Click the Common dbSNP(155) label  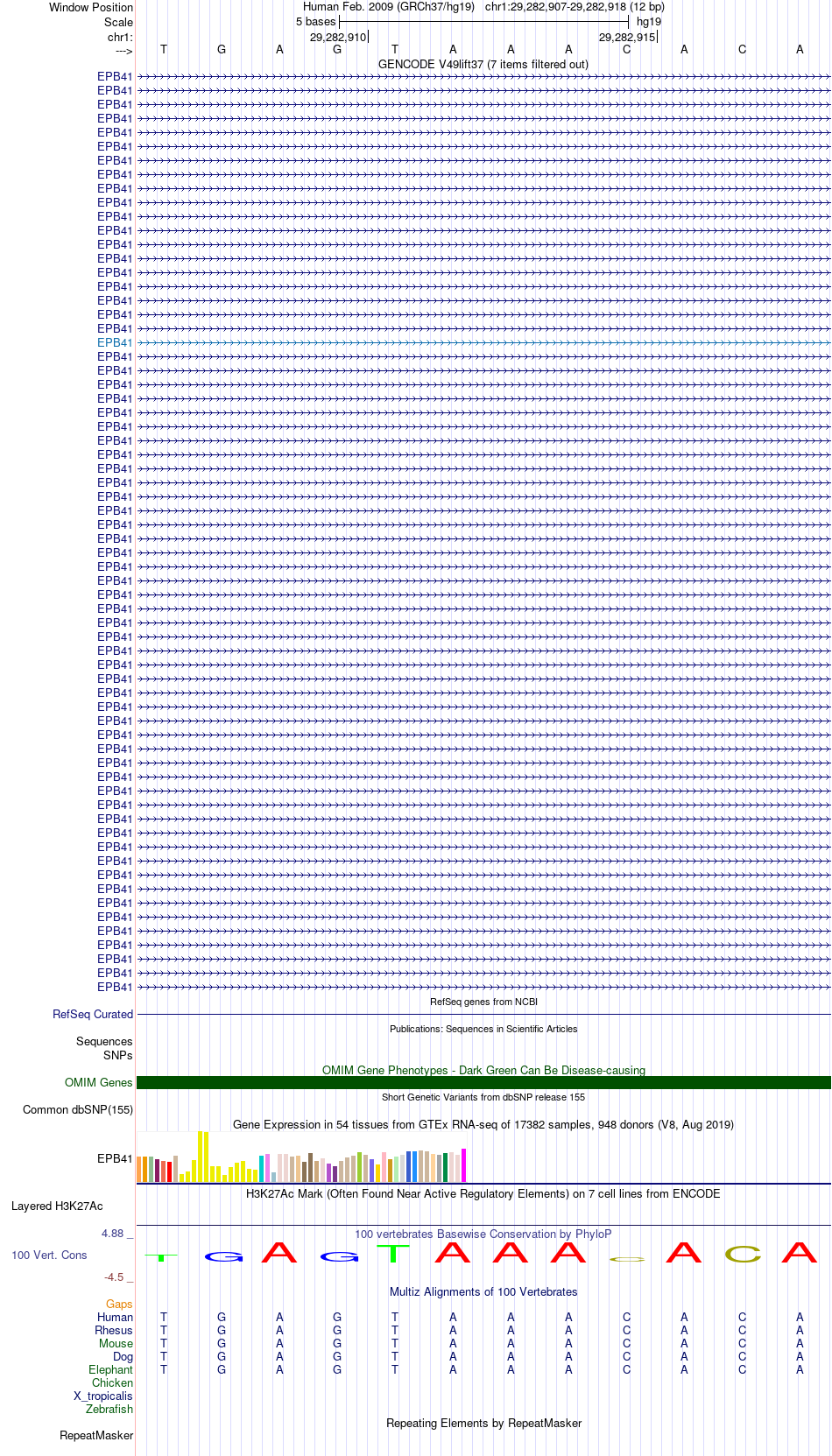tap(78, 1109)
